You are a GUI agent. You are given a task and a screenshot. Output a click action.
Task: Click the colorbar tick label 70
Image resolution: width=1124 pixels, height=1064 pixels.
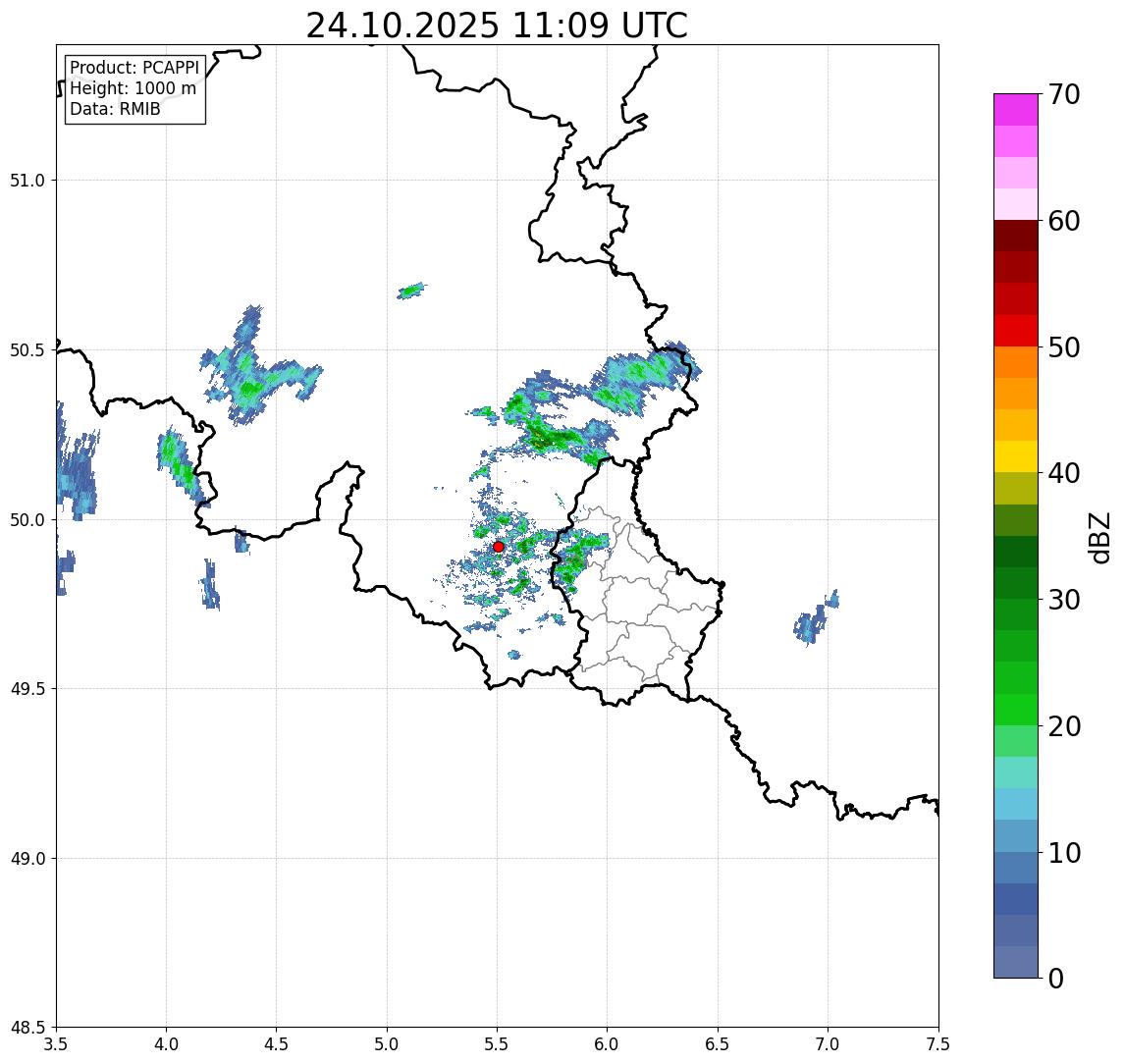pyautogui.click(x=1063, y=94)
